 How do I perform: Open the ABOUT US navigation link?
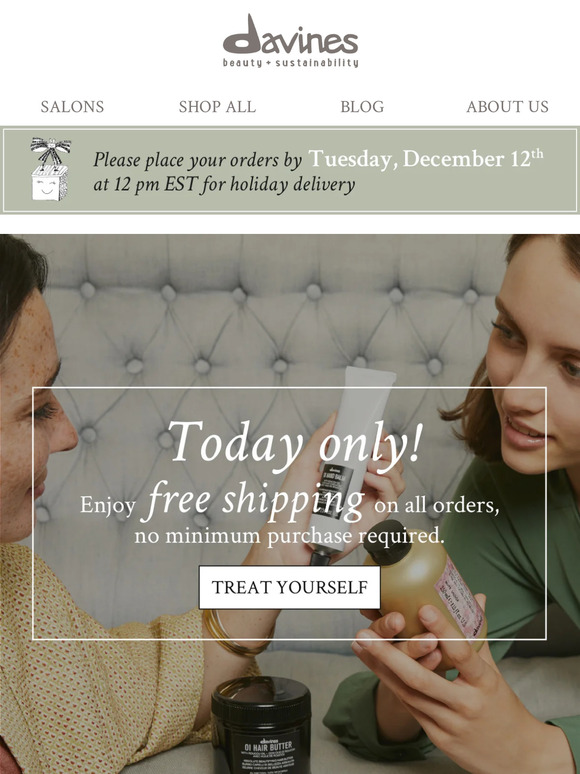[x=507, y=107]
